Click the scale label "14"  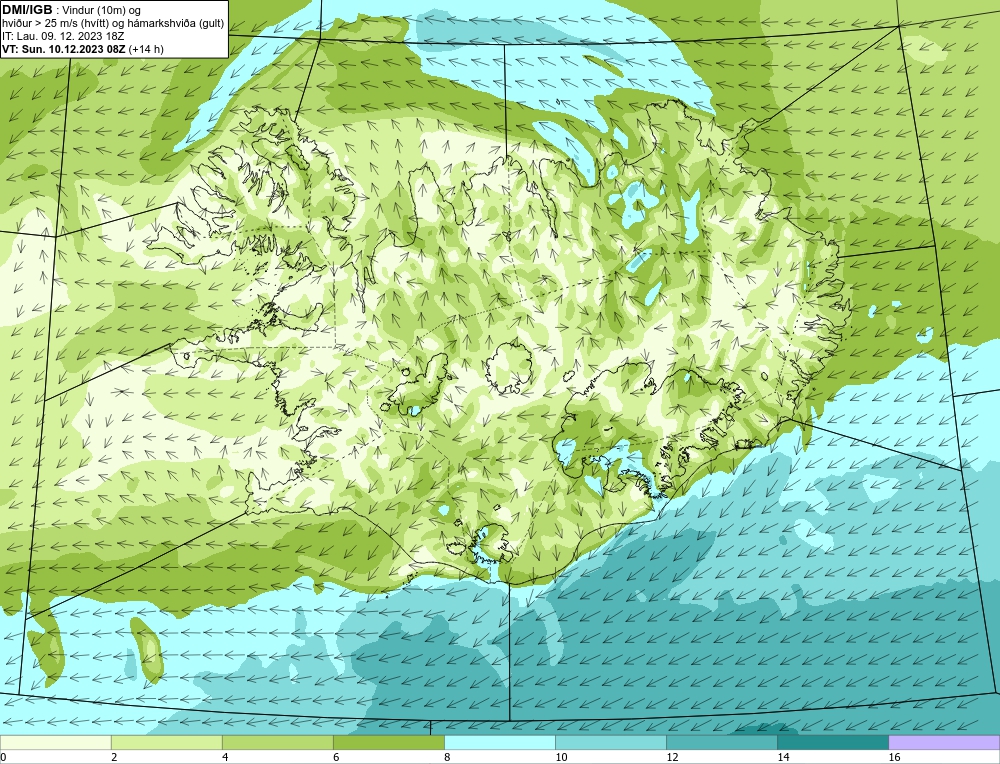[x=783, y=757]
